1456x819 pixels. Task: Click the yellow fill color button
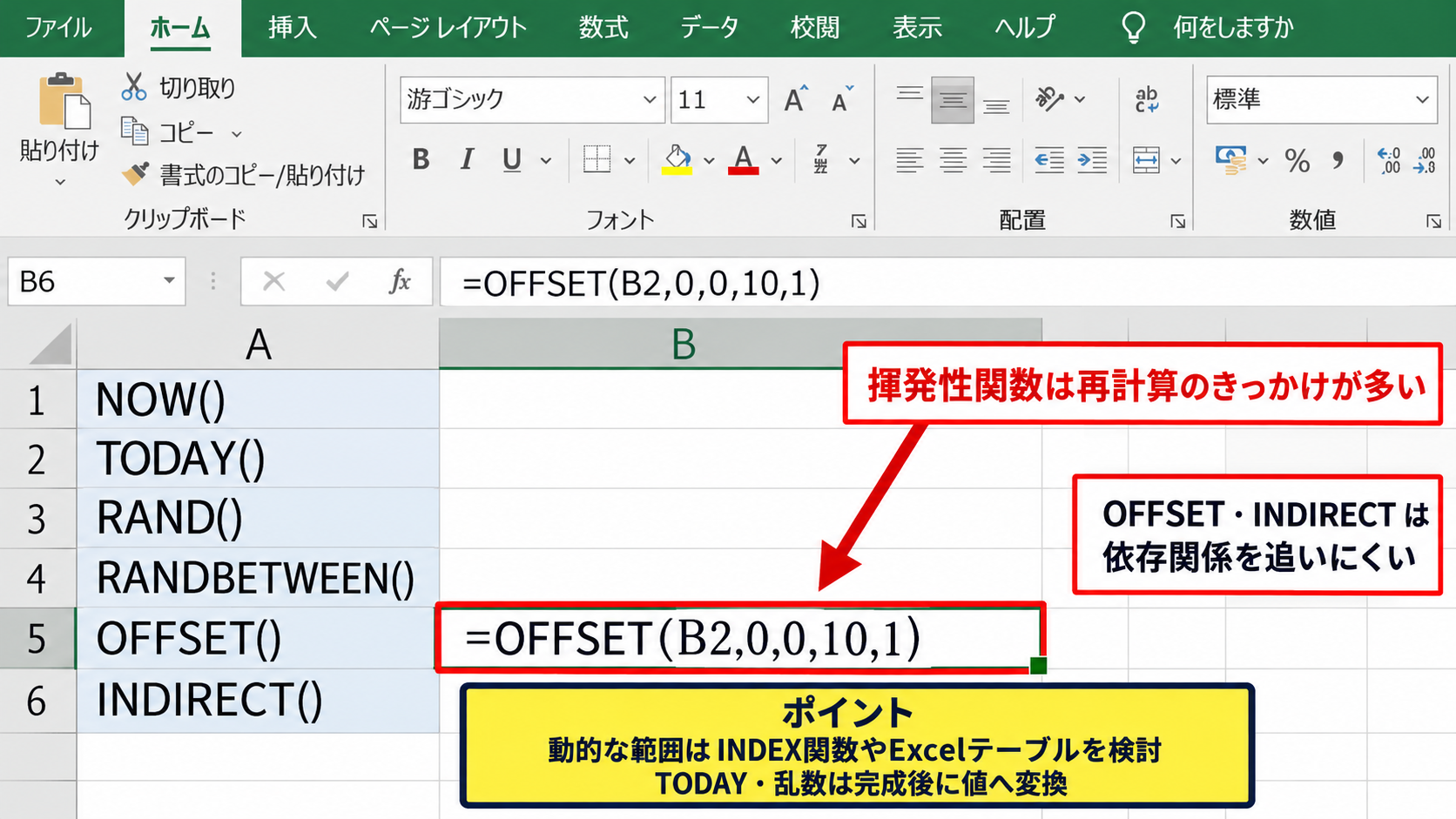pos(677,159)
